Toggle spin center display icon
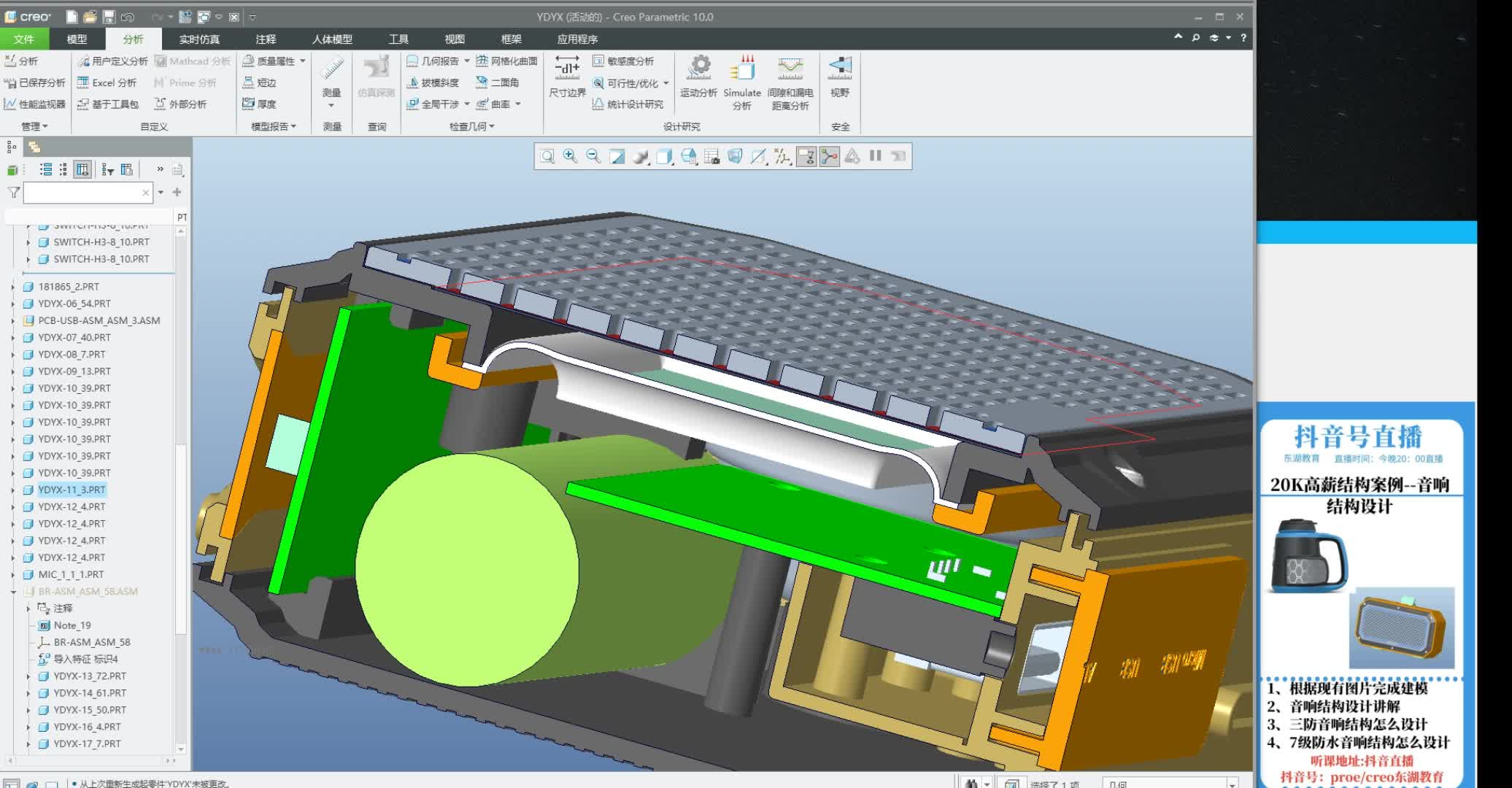Image resolution: width=1512 pixels, height=788 pixels. 829,156
